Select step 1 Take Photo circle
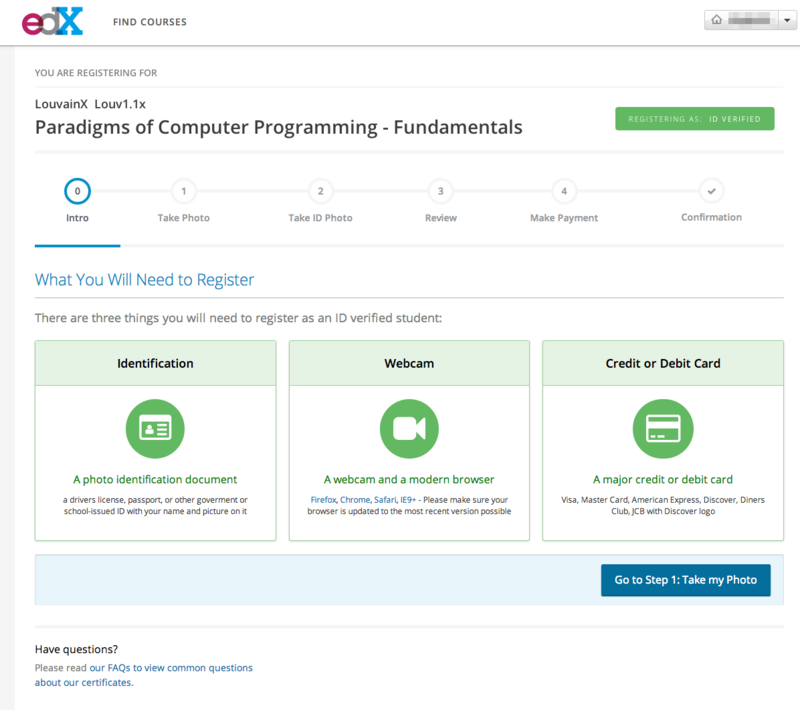This screenshot has height=710, width=800. point(184,191)
